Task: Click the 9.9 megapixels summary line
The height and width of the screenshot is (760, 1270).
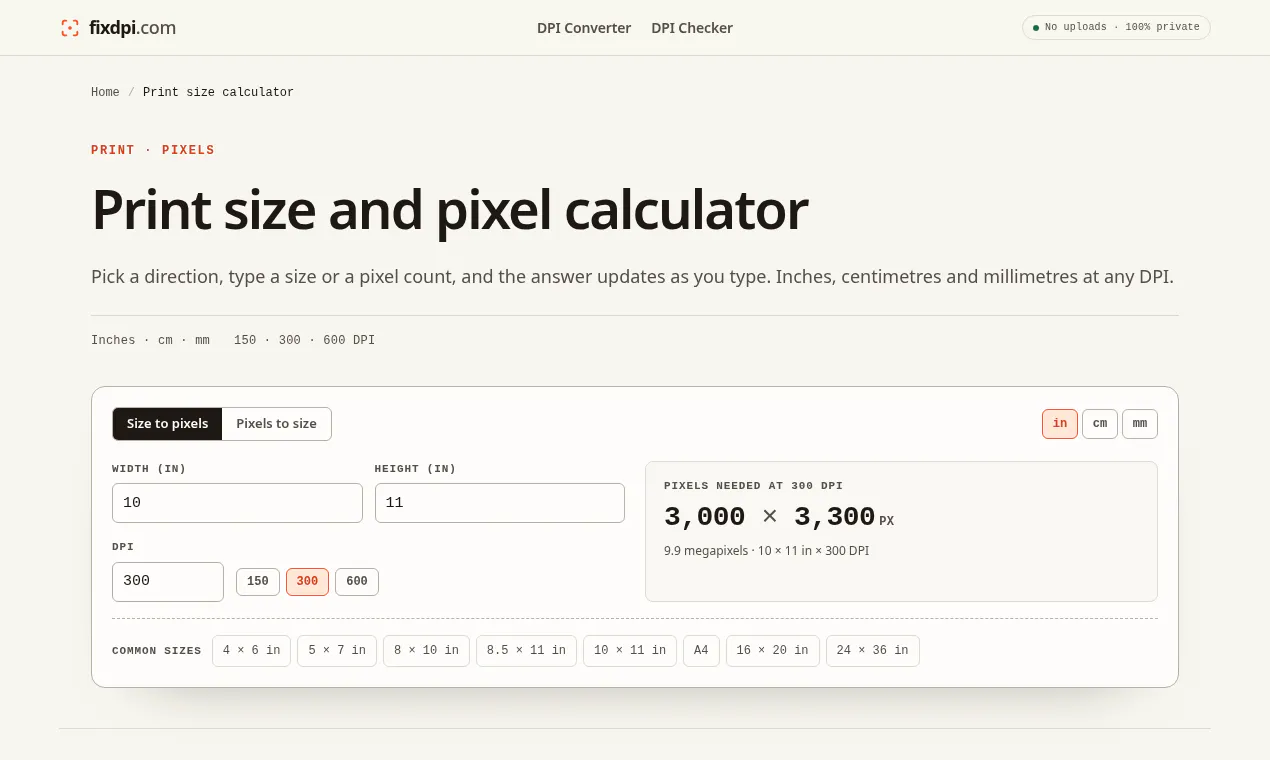Action: 766,551
